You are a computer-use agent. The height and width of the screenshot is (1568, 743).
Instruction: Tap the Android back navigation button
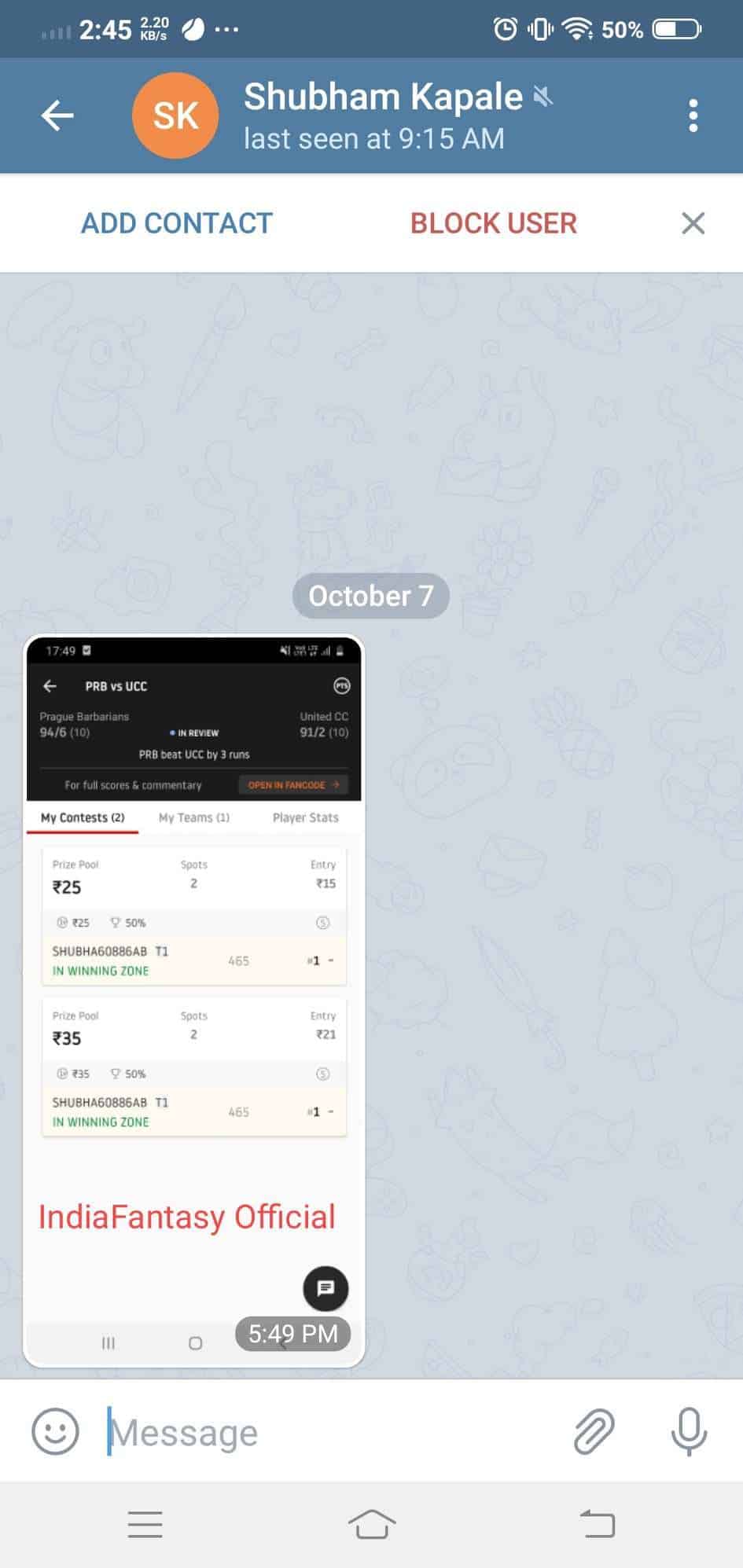(598, 1525)
